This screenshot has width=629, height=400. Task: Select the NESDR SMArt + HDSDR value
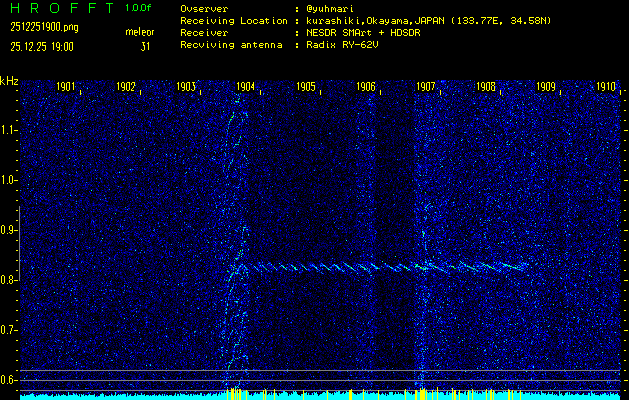pos(363,33)
